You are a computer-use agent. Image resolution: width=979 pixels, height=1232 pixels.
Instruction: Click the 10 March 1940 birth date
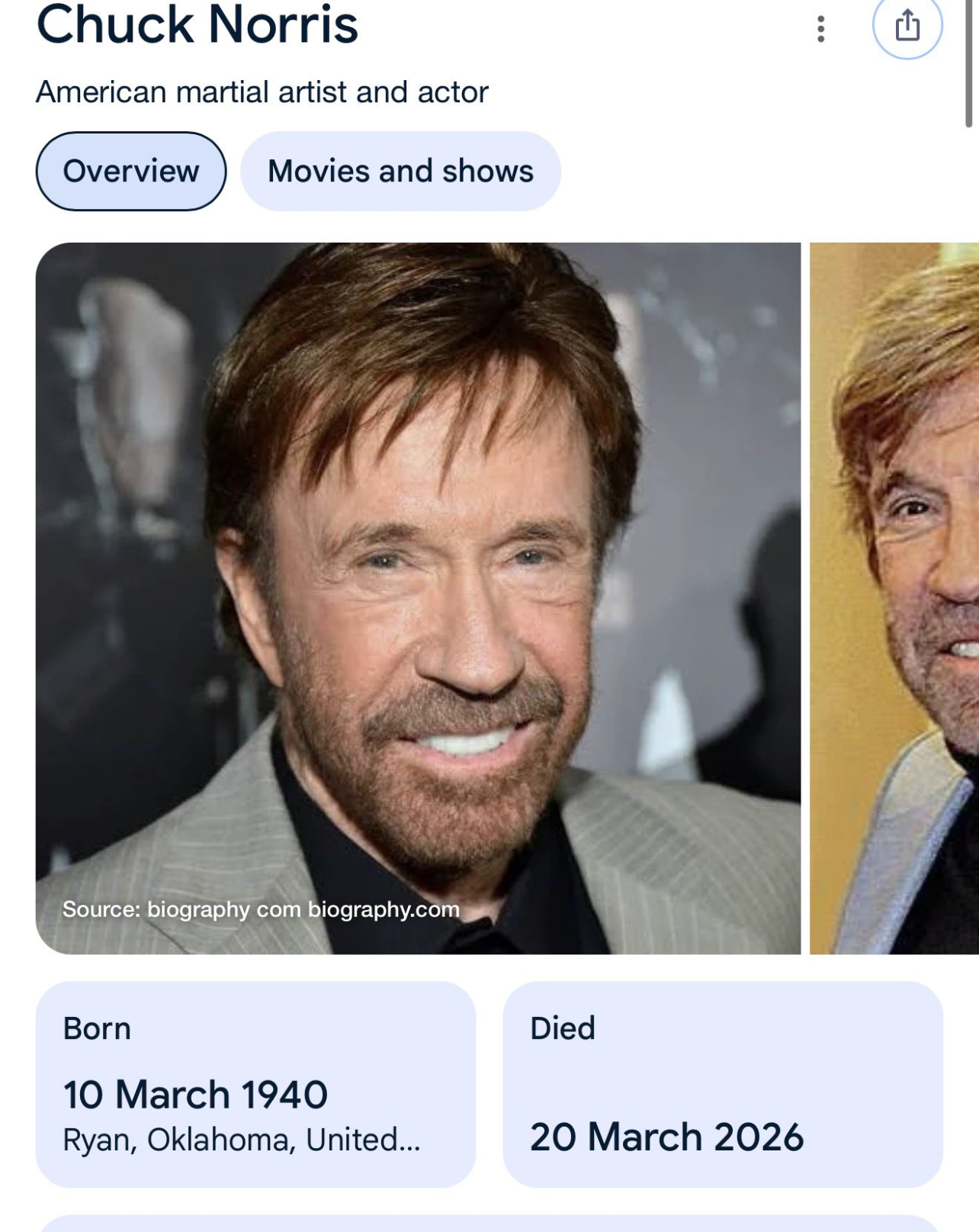(x=195, y=1095)
